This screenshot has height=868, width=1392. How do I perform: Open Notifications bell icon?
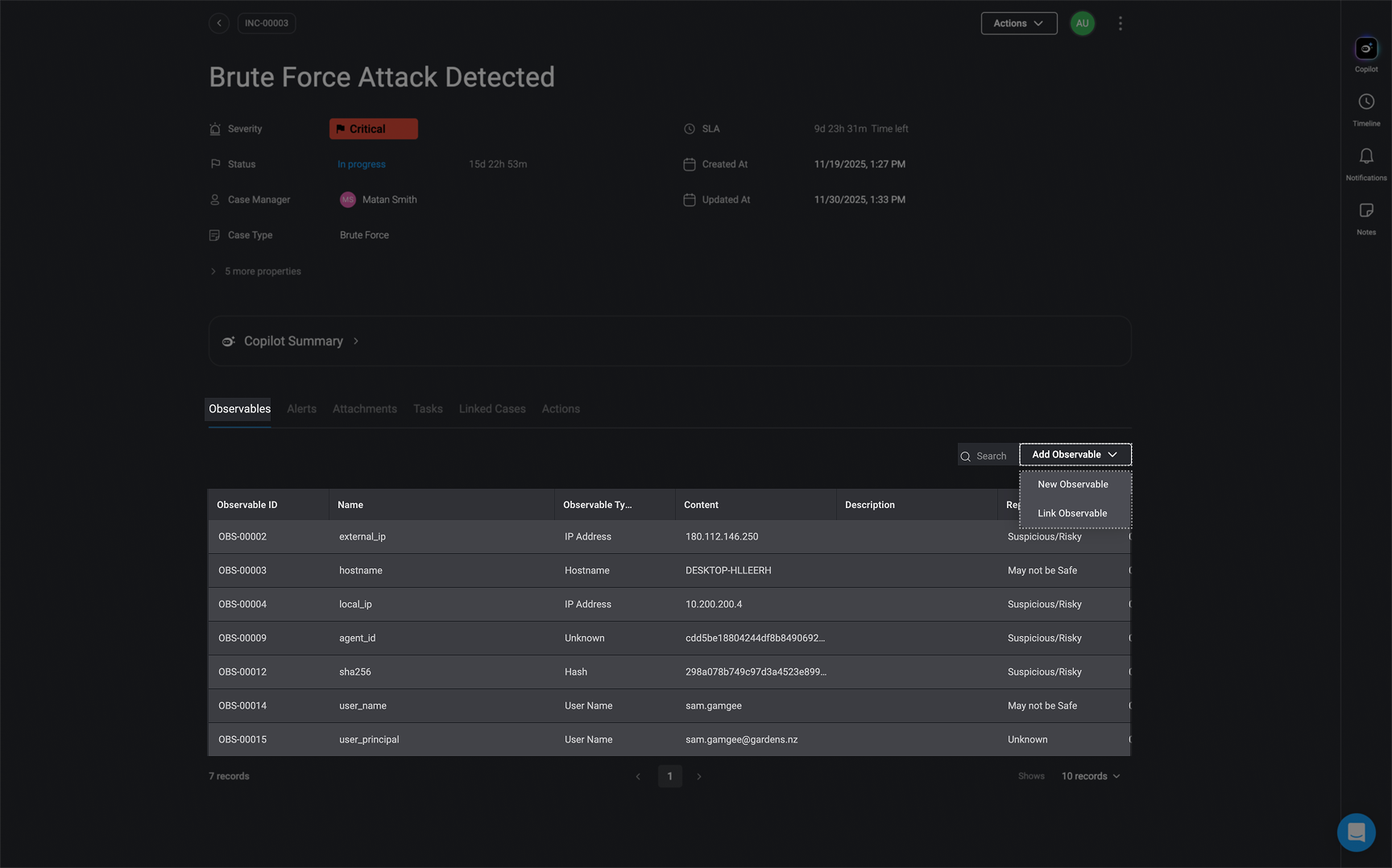point(1366,156)
